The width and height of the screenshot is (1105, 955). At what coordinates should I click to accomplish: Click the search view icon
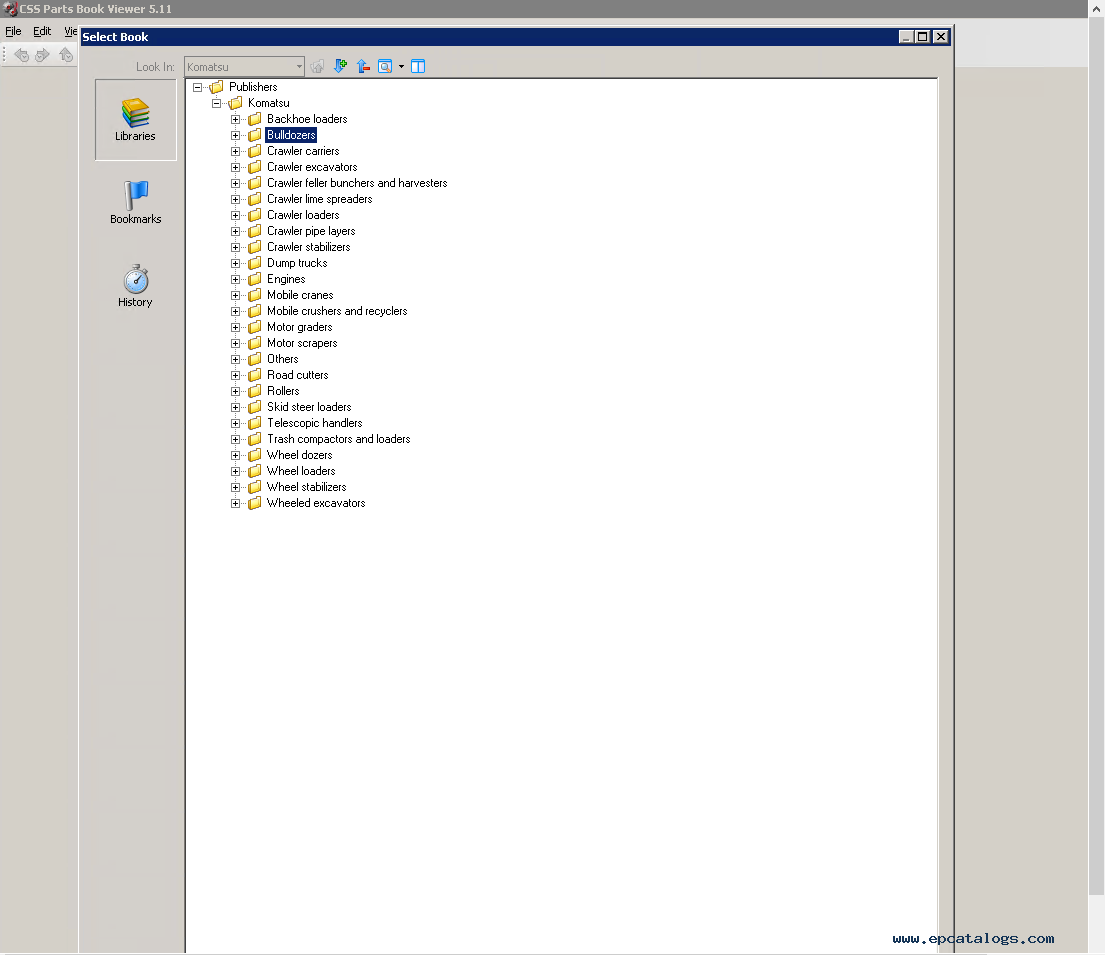(385, 66)
